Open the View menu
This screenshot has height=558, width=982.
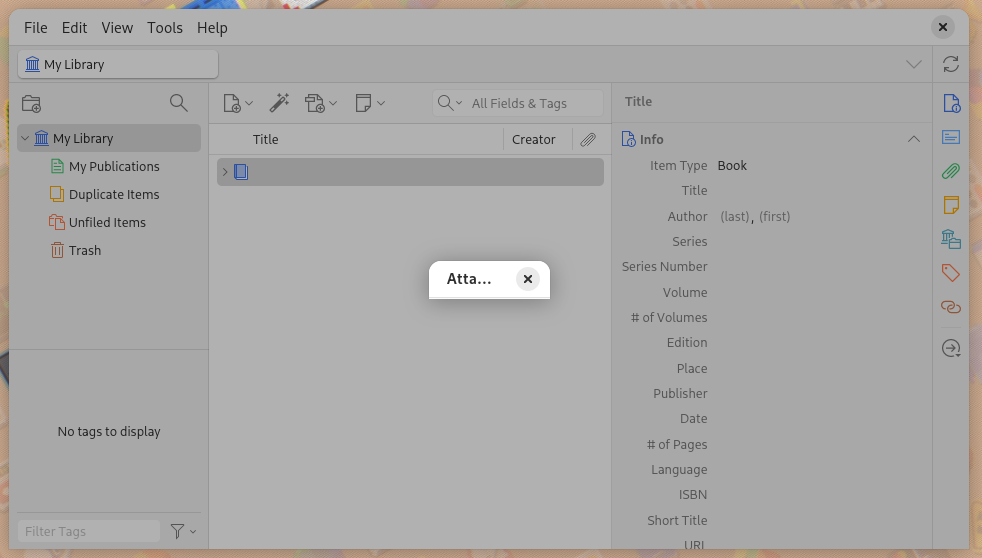(x=117, y=28)
